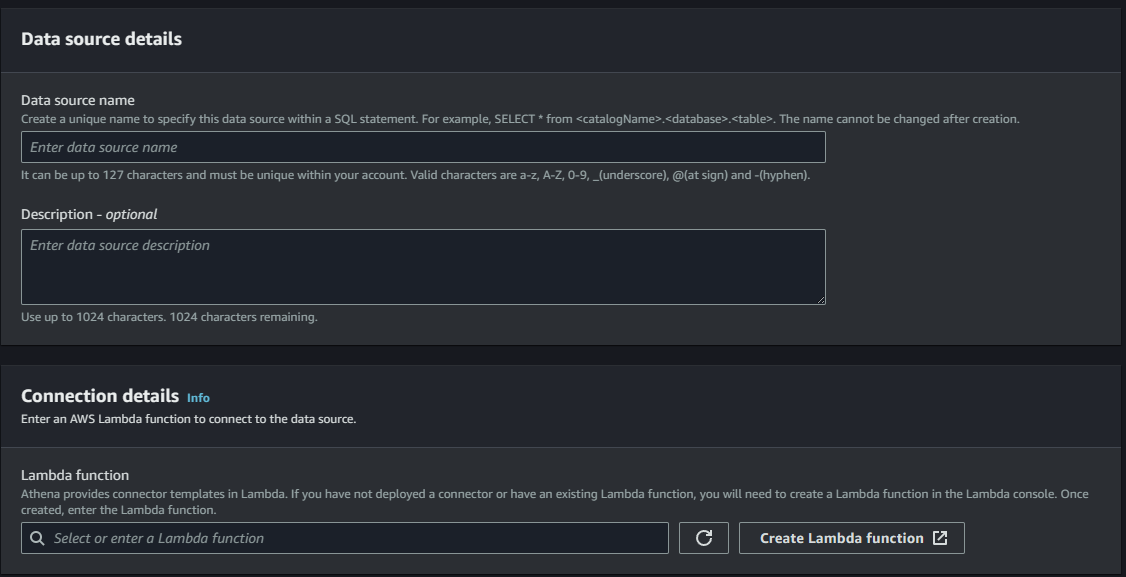The image size is (1126, 577).
Task: Select the Data source details heading
Action: [101, 39]
